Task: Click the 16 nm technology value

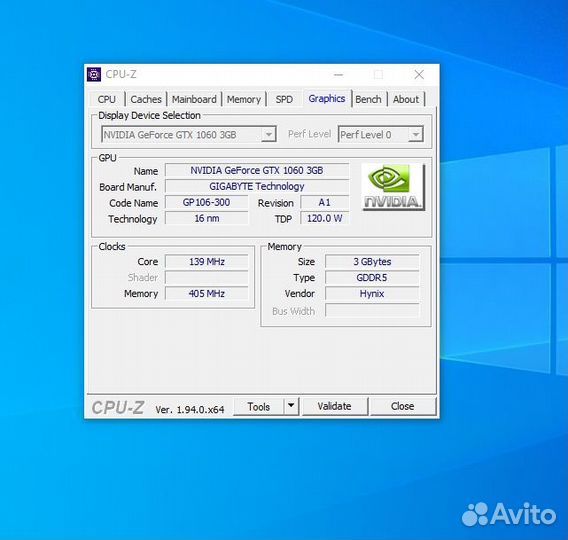Action: [206, 218]
